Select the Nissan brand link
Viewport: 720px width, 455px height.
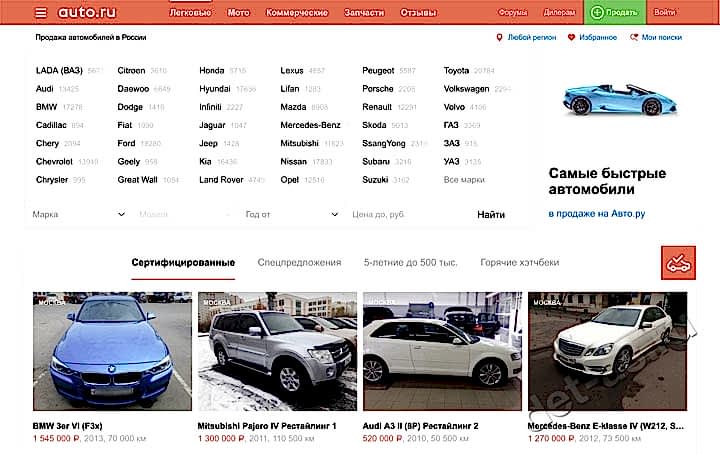(x=293, y=162)
